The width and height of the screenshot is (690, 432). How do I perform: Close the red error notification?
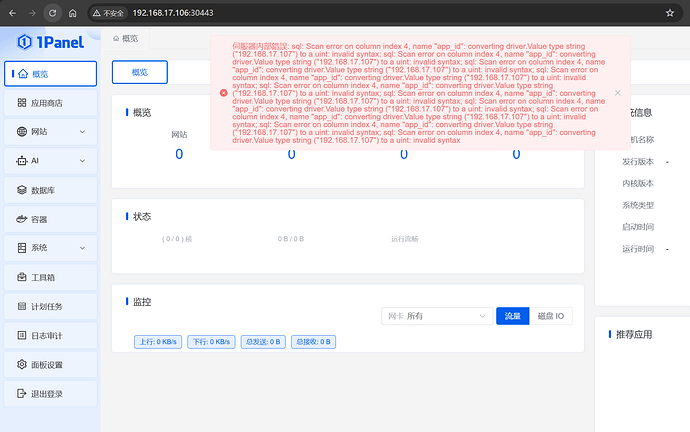click(618, 92)
